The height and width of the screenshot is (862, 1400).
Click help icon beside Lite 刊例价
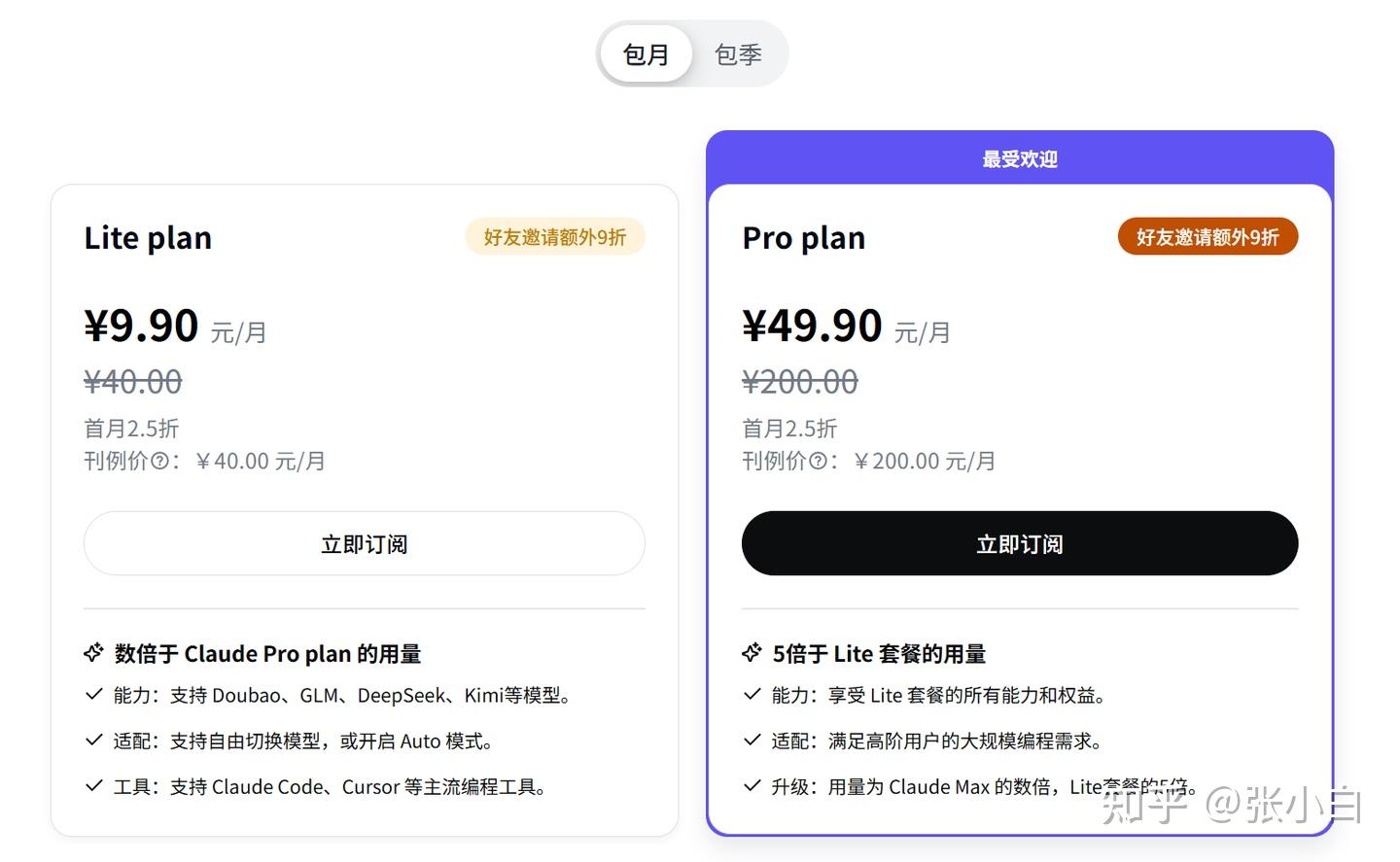159,462
